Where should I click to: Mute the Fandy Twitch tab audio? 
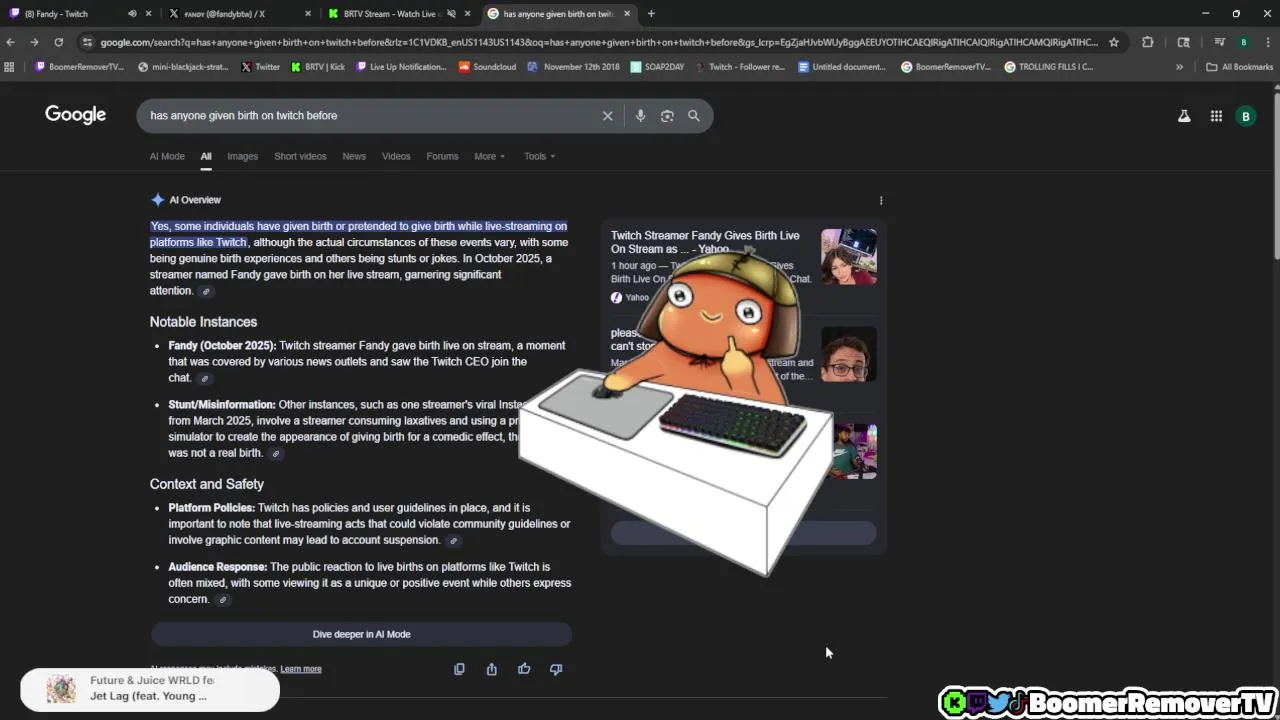[132, 14]
